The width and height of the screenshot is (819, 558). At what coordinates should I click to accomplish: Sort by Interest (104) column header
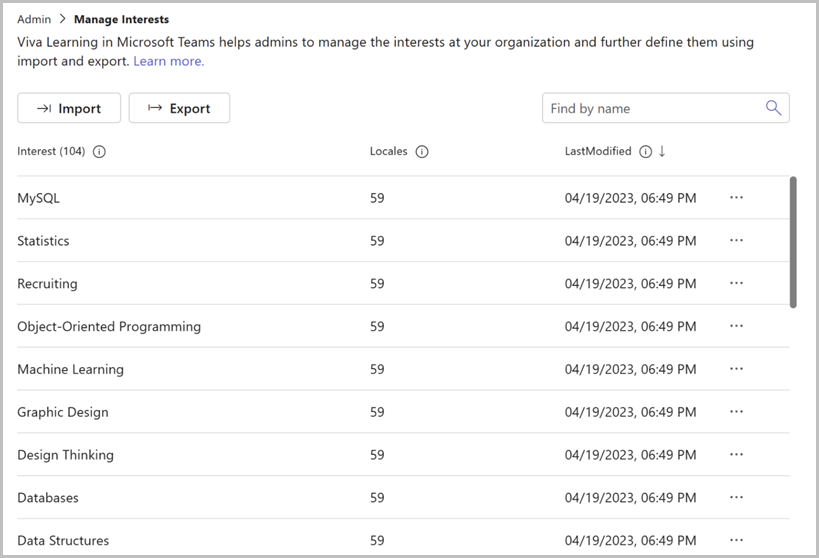(51, 152)
